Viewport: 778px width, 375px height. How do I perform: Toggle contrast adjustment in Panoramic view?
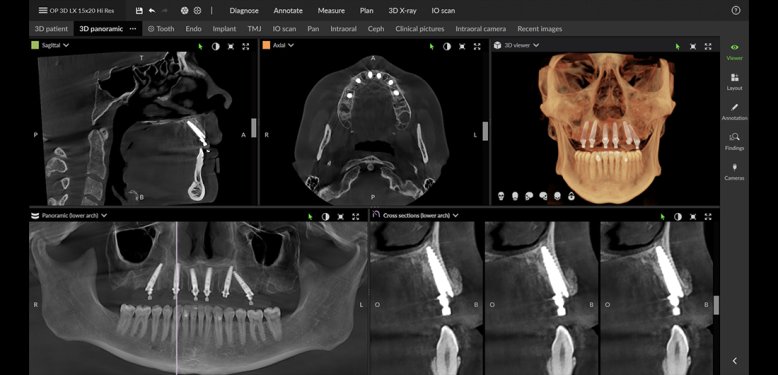pos(325,217)
